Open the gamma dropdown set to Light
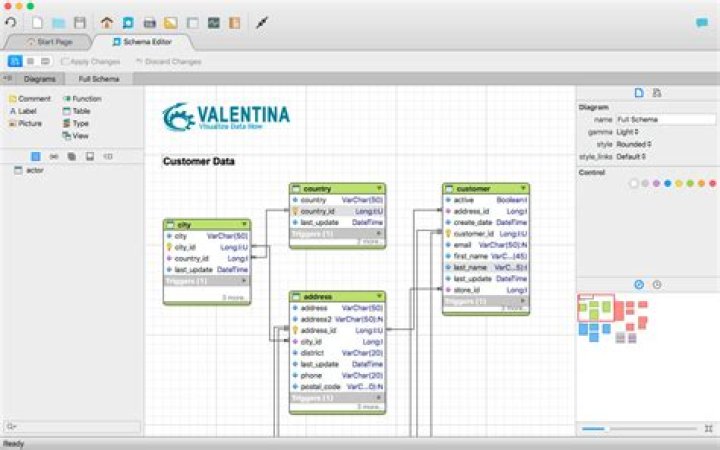This screenshot has width=720, height=450. coord(627,132)
